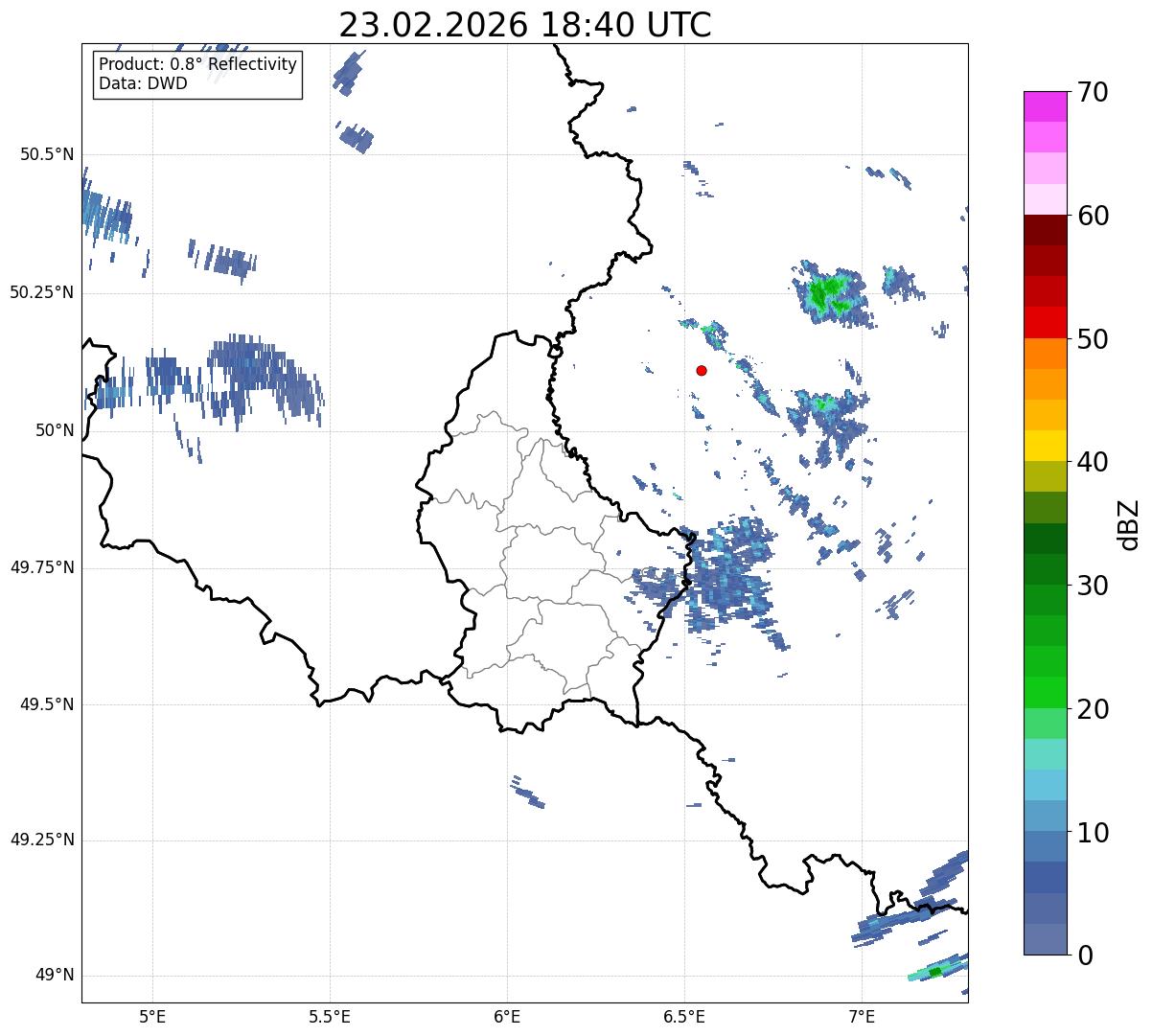Click the orange colorbar segment just below 50
The height and width of the screenshot is (1036, 1152).
pyautogui.click(x=1045, y=354)
